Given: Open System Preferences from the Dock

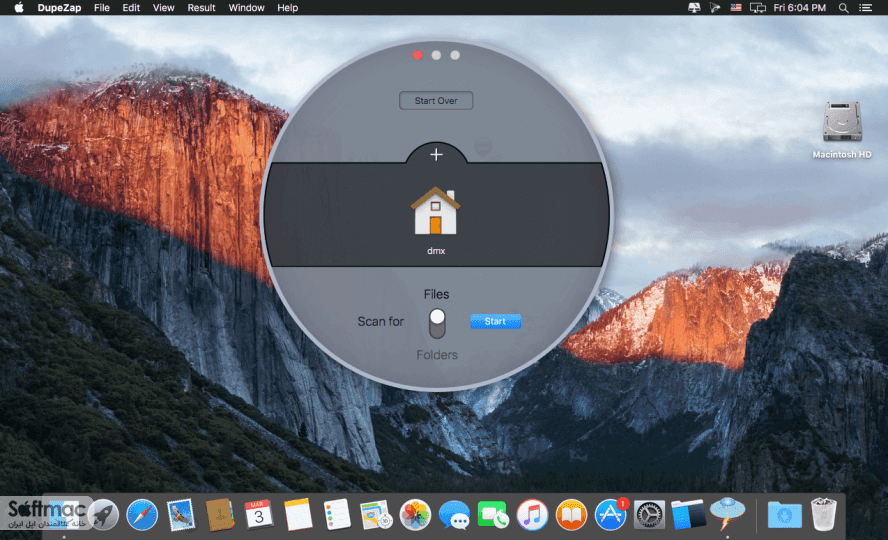Looking at the screenshot, I should click(x=649, y=515).
